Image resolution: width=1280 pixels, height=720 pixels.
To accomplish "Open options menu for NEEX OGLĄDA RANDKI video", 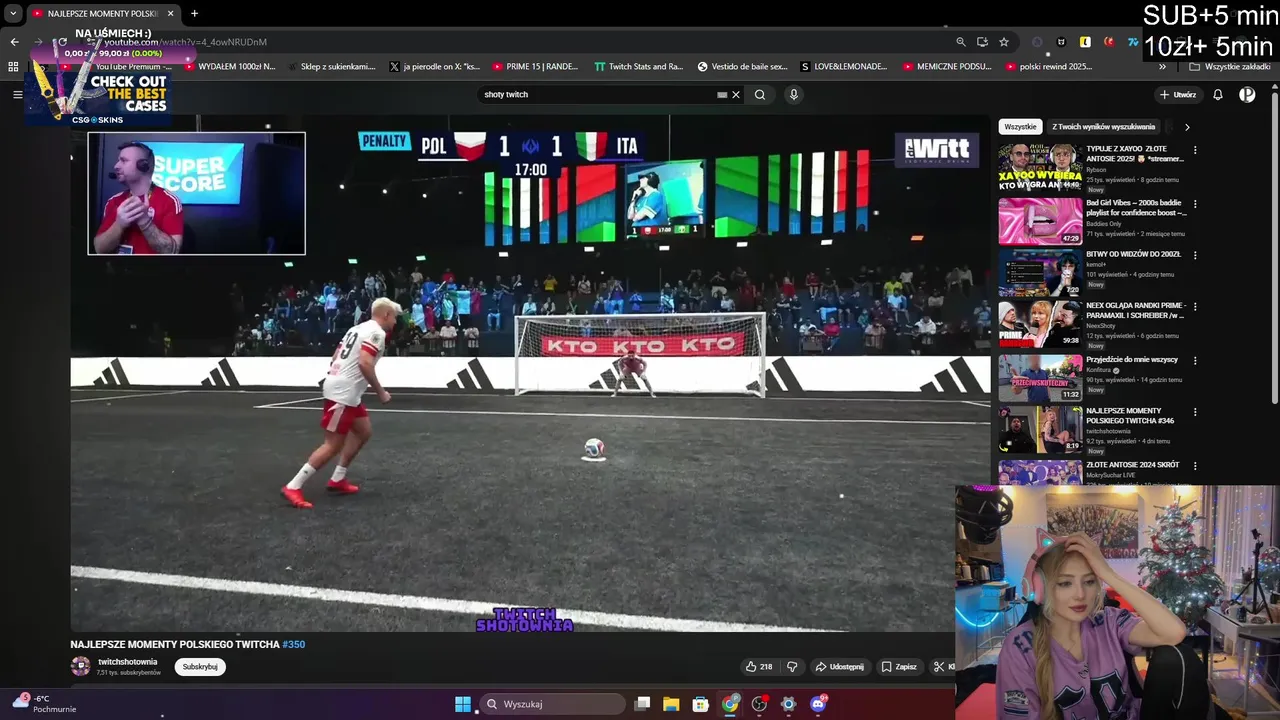I will click(x=1195, y=307).
